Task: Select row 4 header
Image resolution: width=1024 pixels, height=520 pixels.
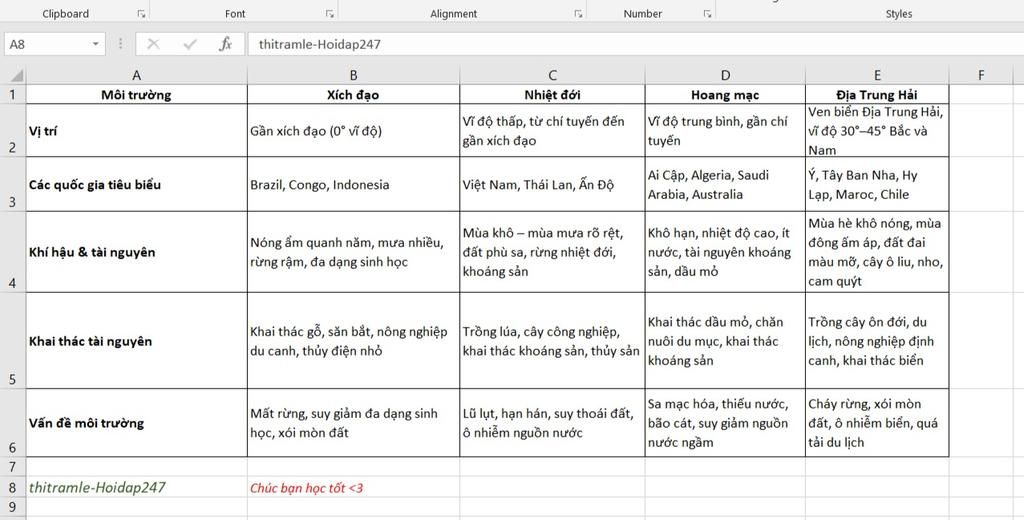Action: [x=13, y=252]
